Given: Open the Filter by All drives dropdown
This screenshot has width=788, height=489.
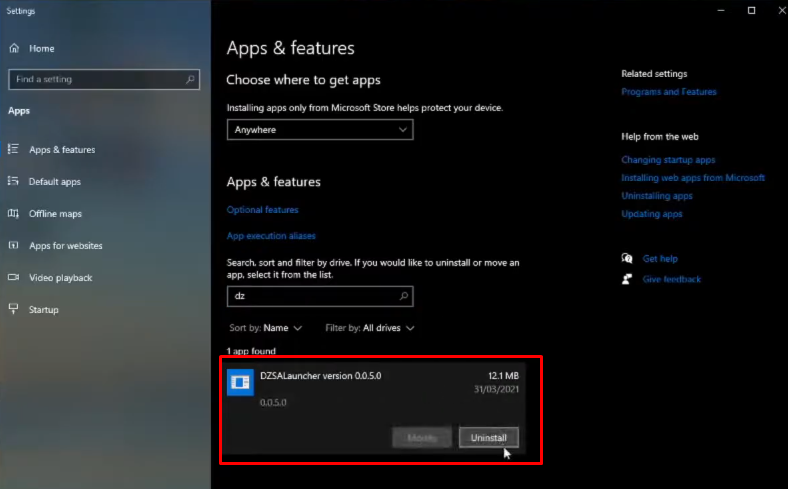Looking at the screenshot, I should (370, 328).
